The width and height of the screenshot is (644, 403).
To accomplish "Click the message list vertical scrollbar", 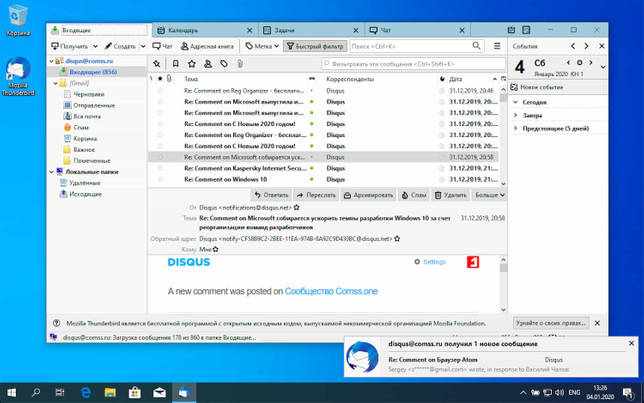I will coord(504,135).
